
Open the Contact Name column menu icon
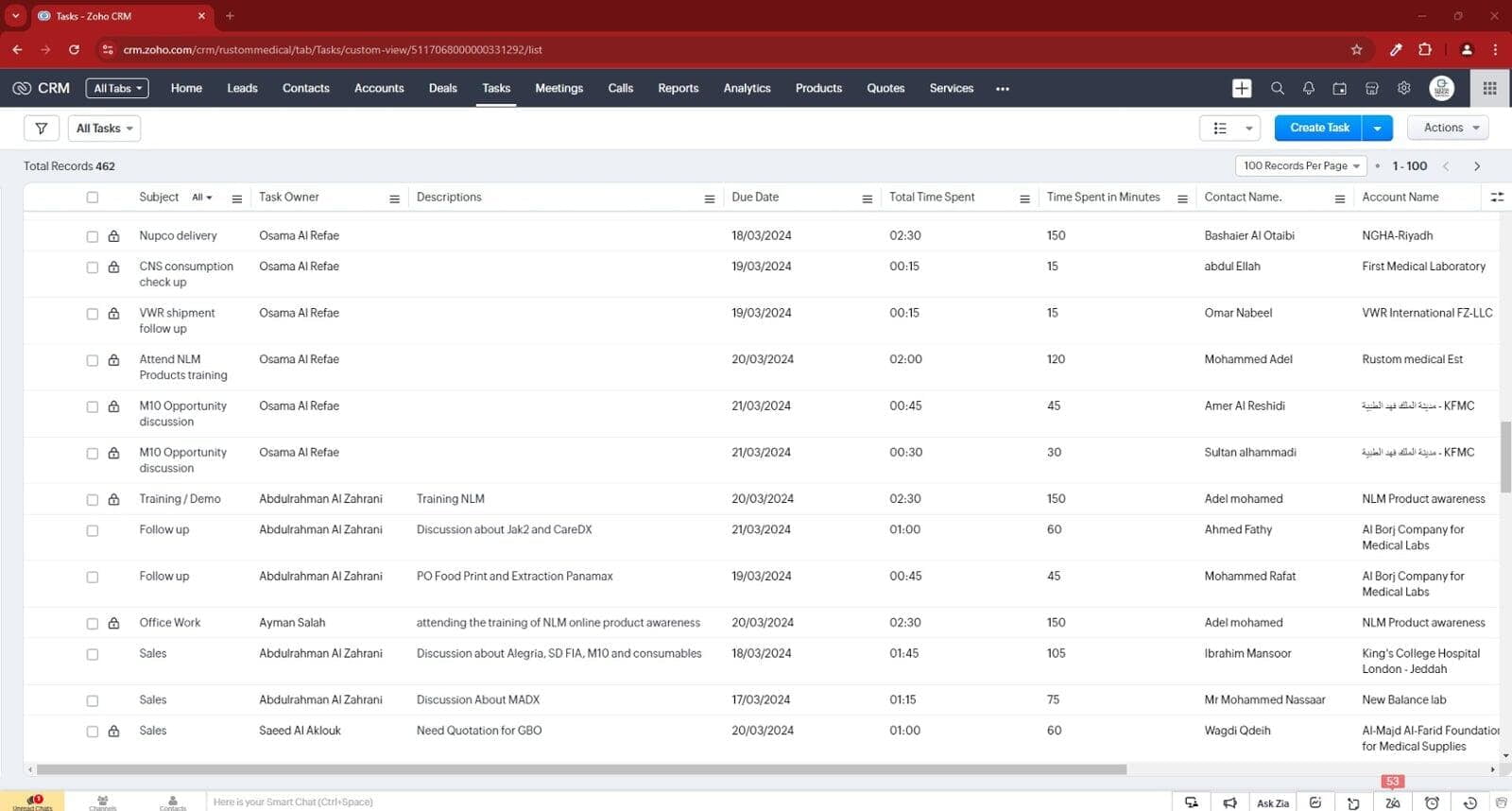[1339, 198]
